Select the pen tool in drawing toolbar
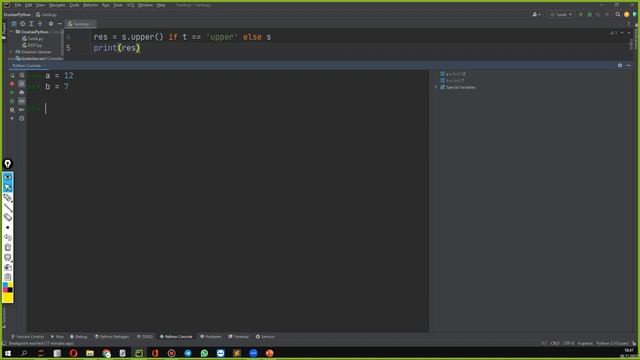Screen dimensions: 640x360 tap(8, 198)
